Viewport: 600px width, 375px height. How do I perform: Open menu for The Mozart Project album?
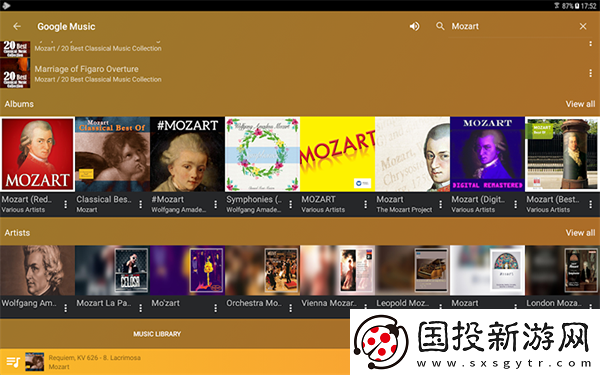[441, 205]
